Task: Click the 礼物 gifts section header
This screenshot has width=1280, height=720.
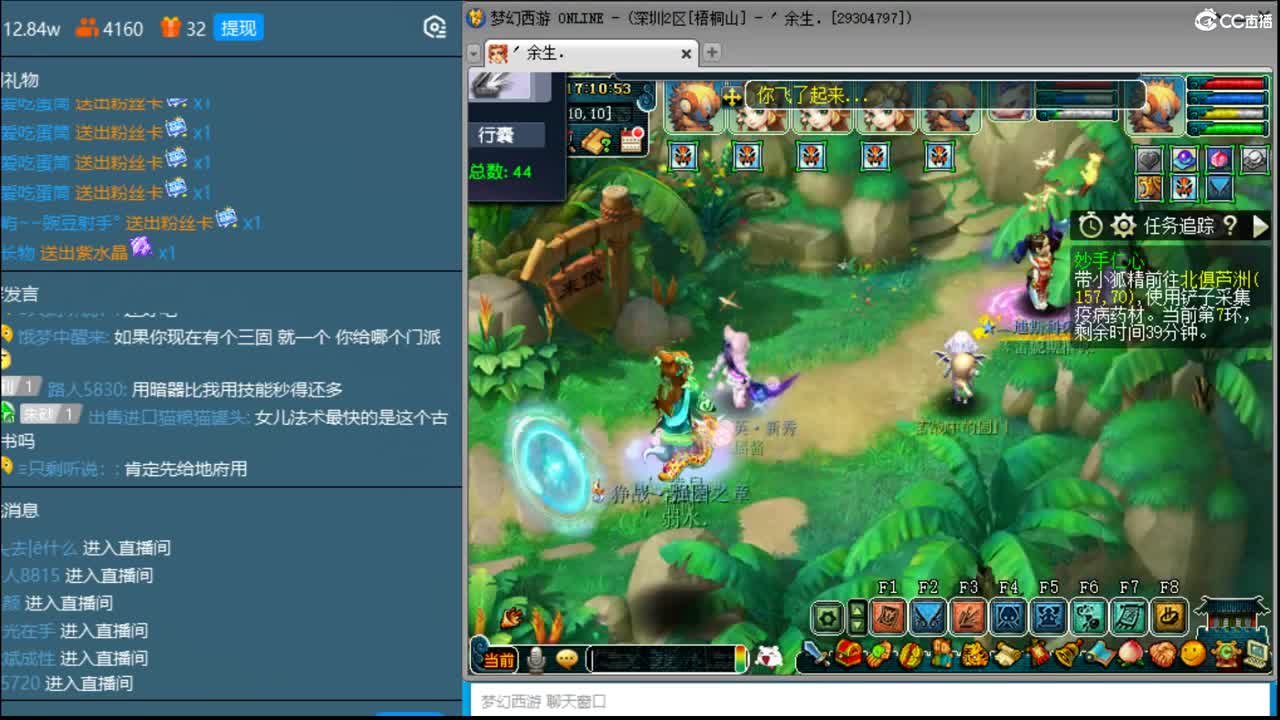Action: (x=20, y=80)
